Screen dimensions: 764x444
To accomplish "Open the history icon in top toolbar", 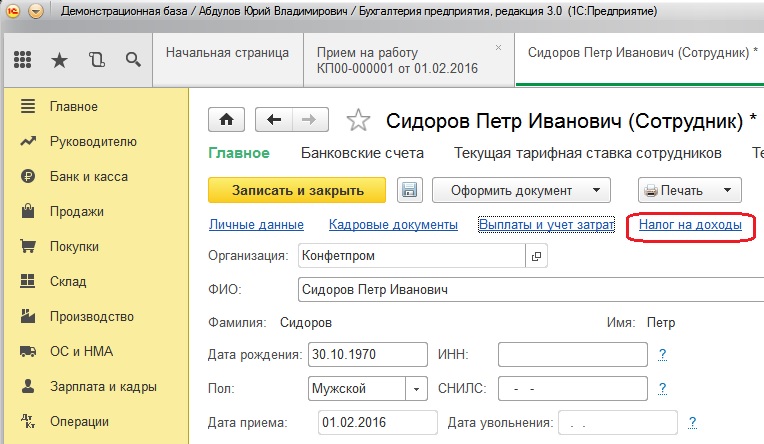I will coord(96,60).
